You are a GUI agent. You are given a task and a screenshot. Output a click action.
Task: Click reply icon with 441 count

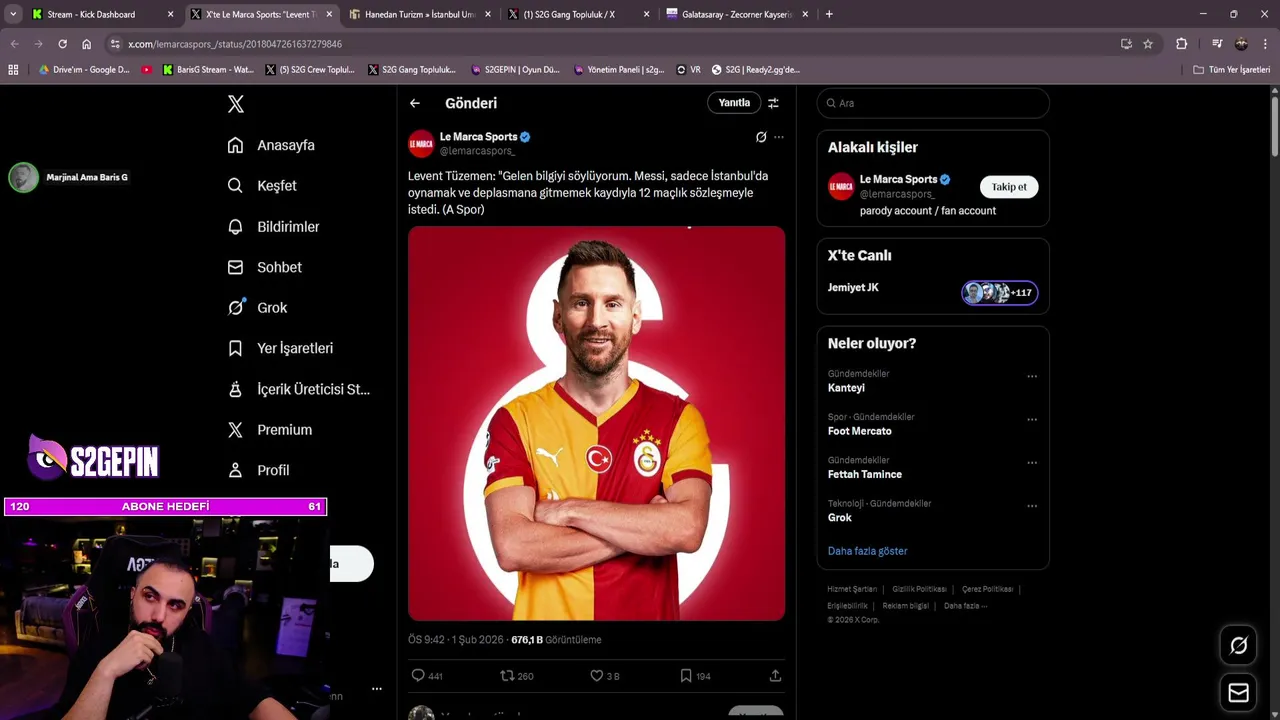click(418, 676)
